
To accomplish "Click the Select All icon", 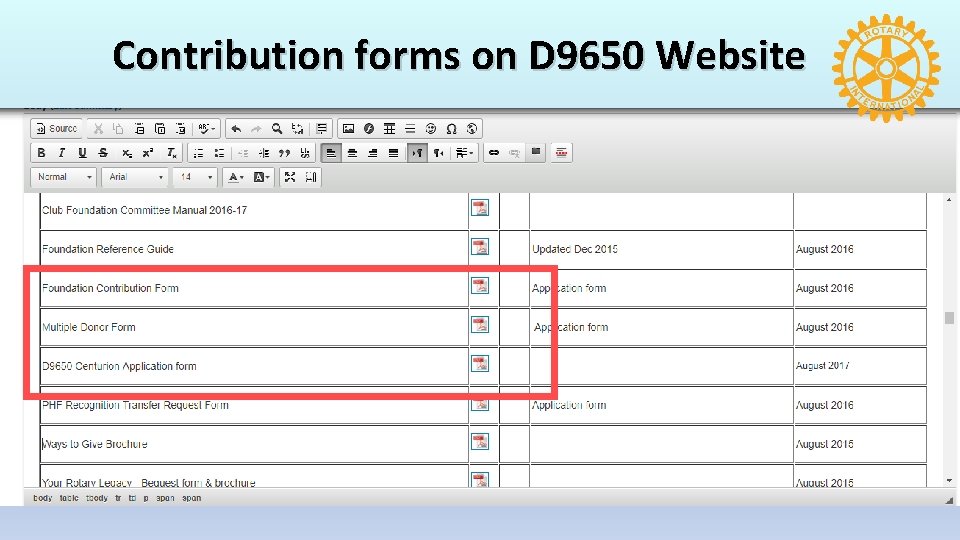I will (321, 129).
